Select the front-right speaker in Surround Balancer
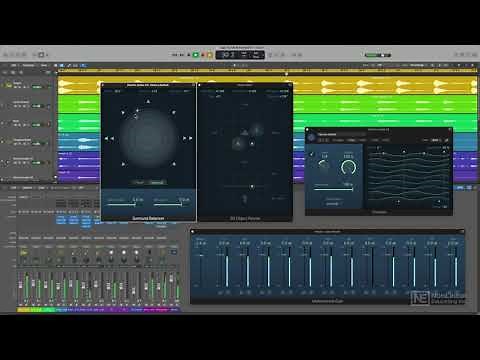The height and width of the screenshot is (360, 480). tap(173, 113)
